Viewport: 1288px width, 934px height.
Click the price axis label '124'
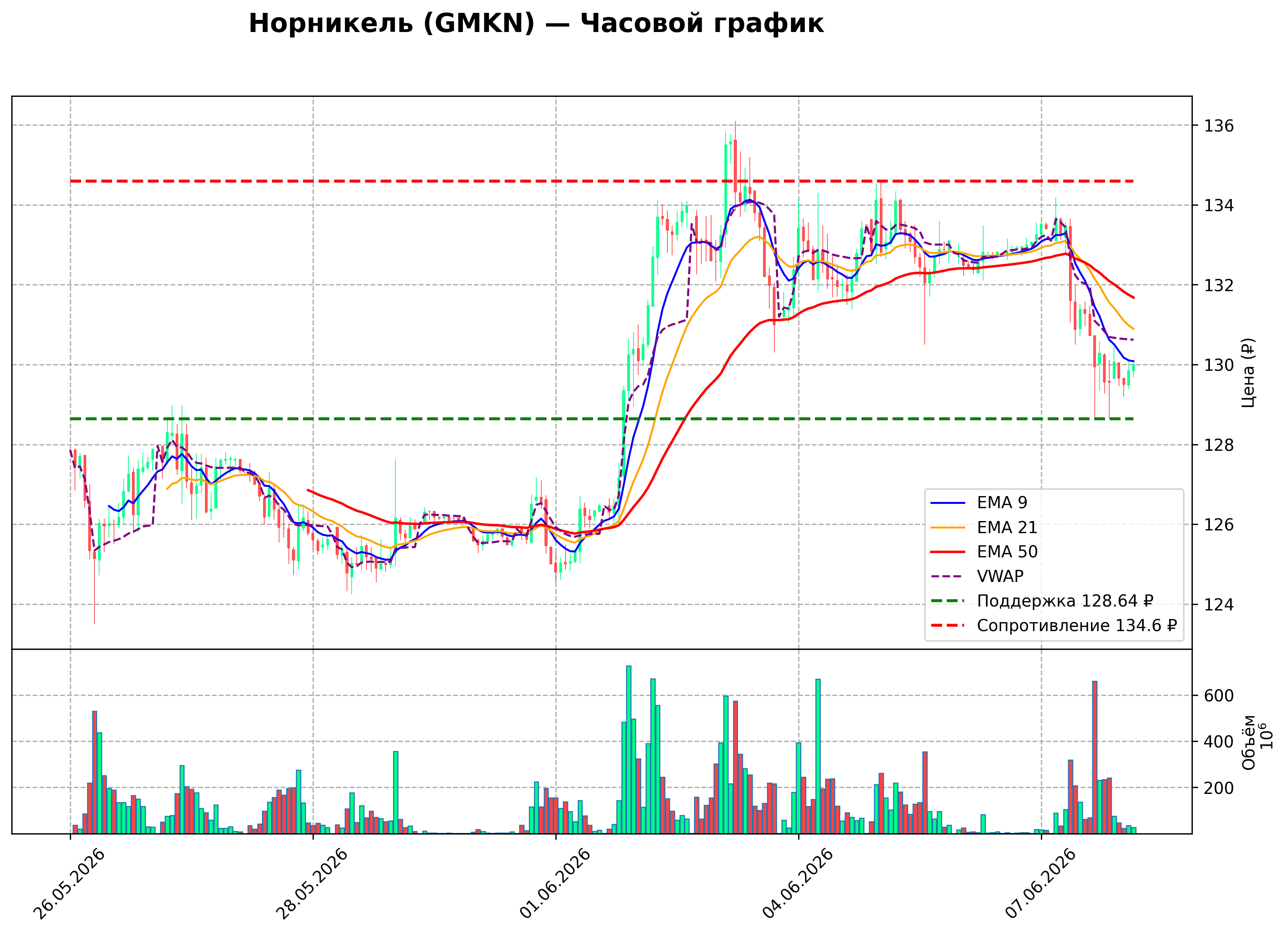point(1219,605)
